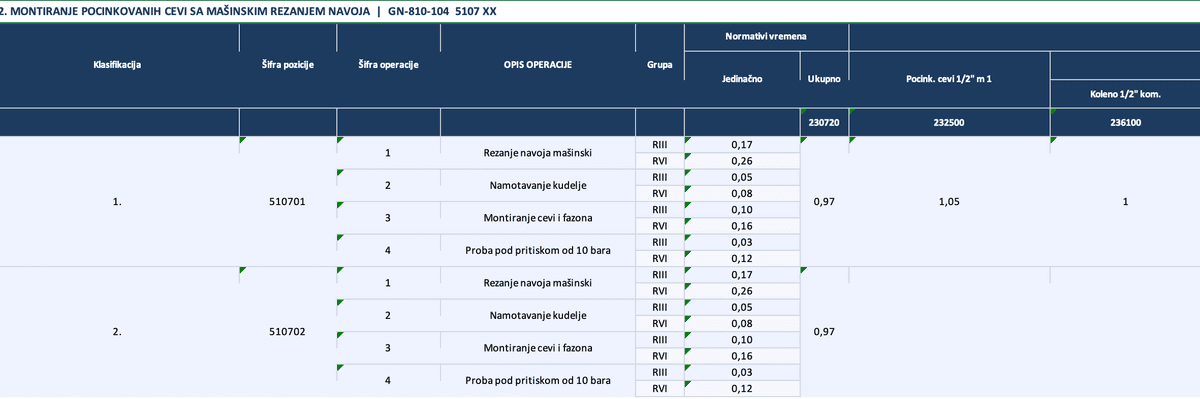The width and height of the screenshot is (1200, 399).
Task: Select operation code 4 in the 510701 block
Action: tap(388, 250)
